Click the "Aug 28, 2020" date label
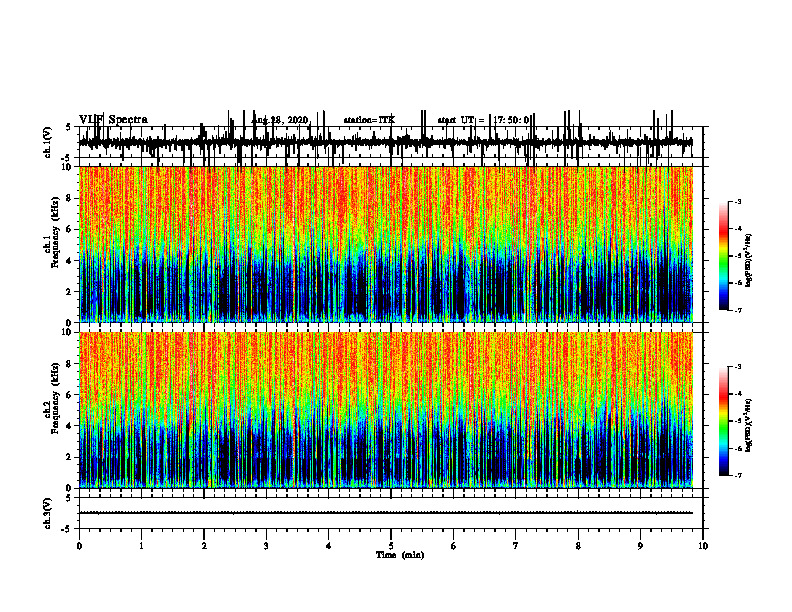The width and height of the screenshot is (792, 612). click(280, 120)
